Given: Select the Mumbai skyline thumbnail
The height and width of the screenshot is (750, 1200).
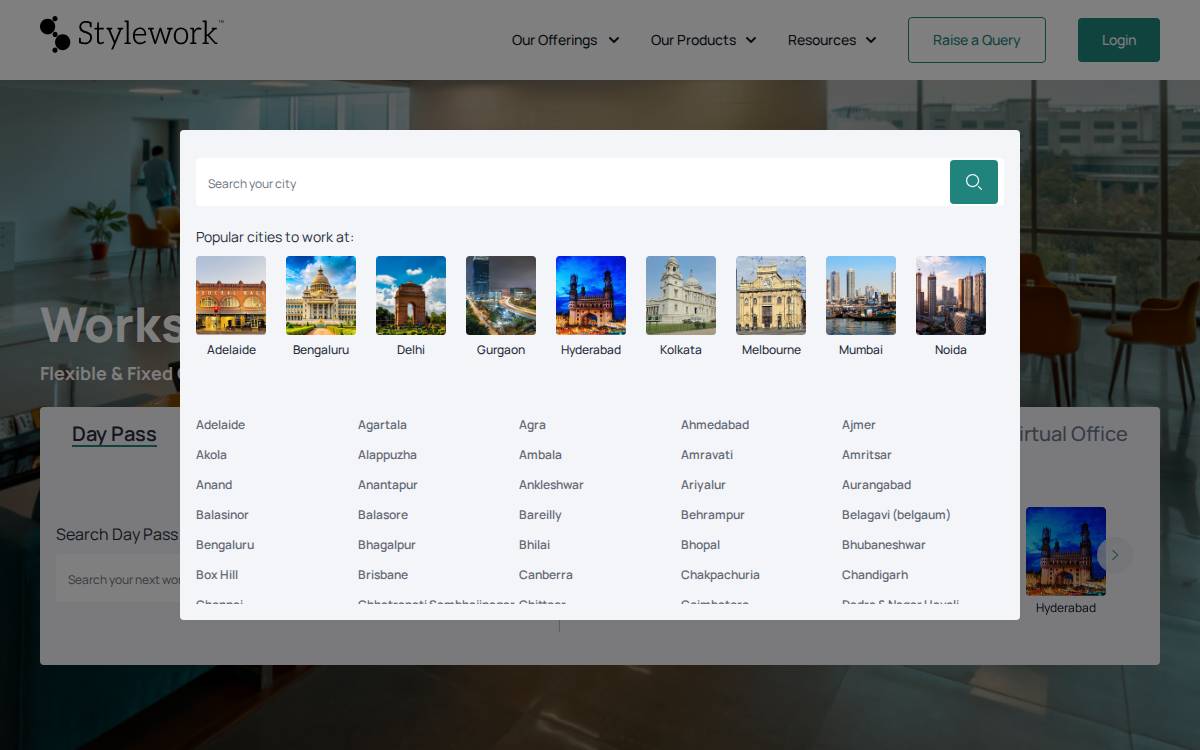Looking at the screenshot, I should 861,295.
